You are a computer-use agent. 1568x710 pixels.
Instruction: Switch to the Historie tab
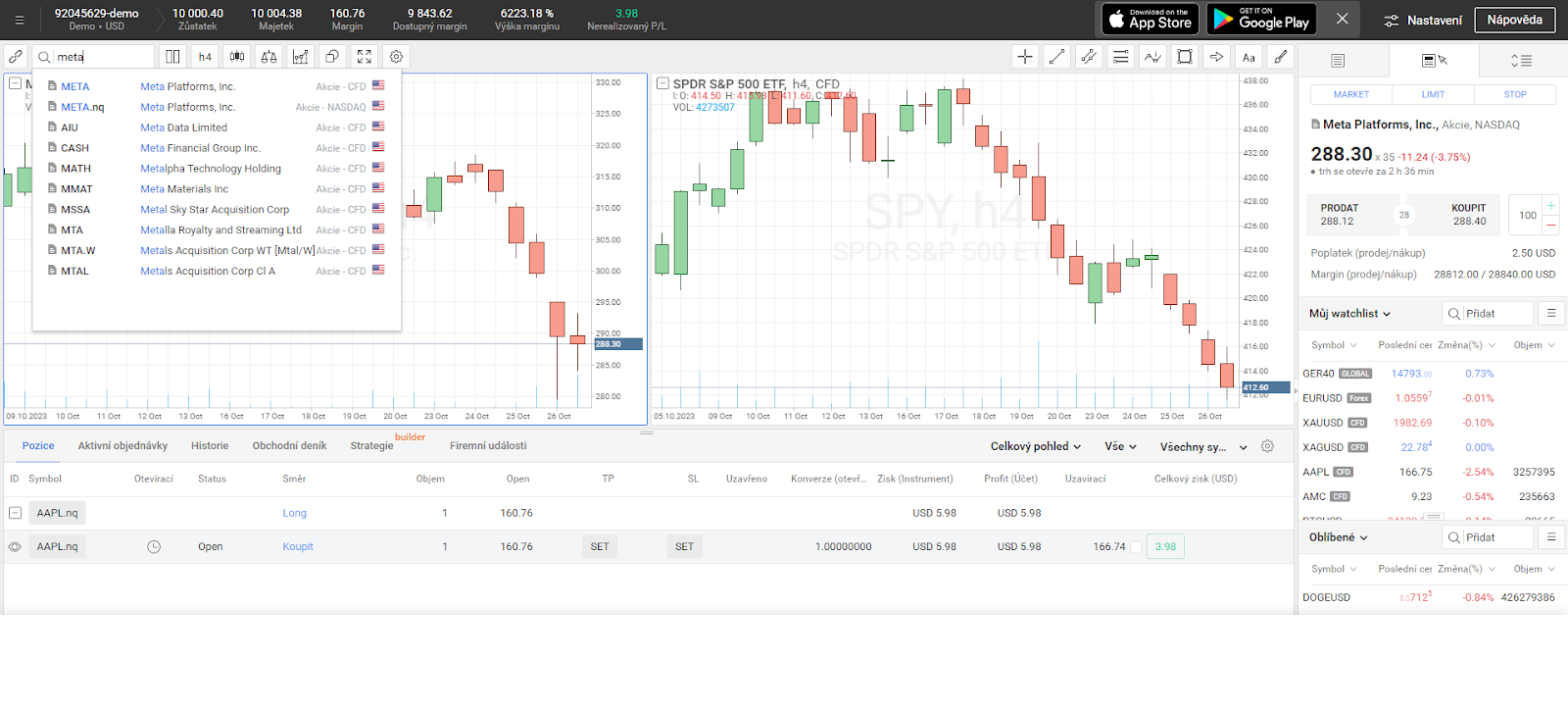(210, 445)
